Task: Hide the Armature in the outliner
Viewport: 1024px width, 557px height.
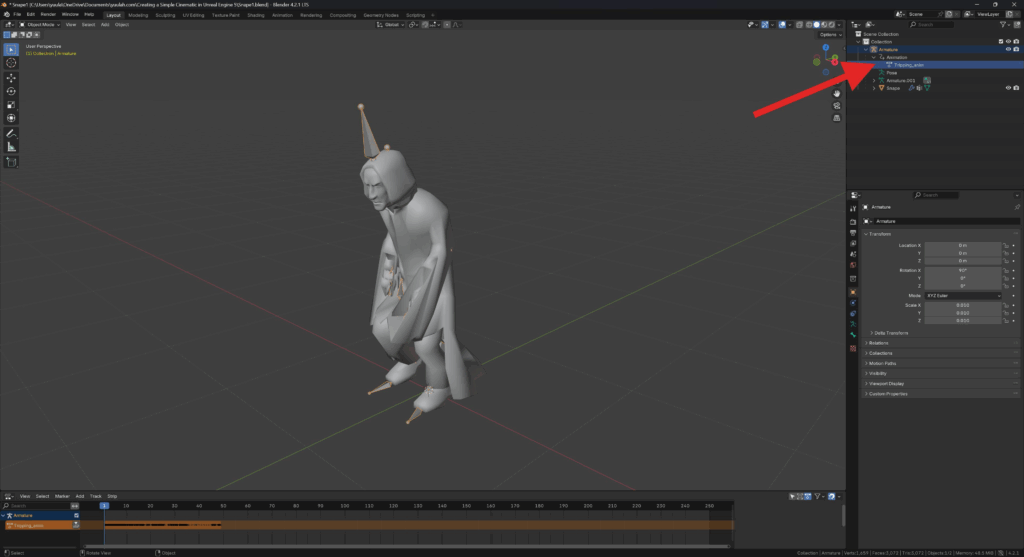Action: click(x=1008, y=49)
